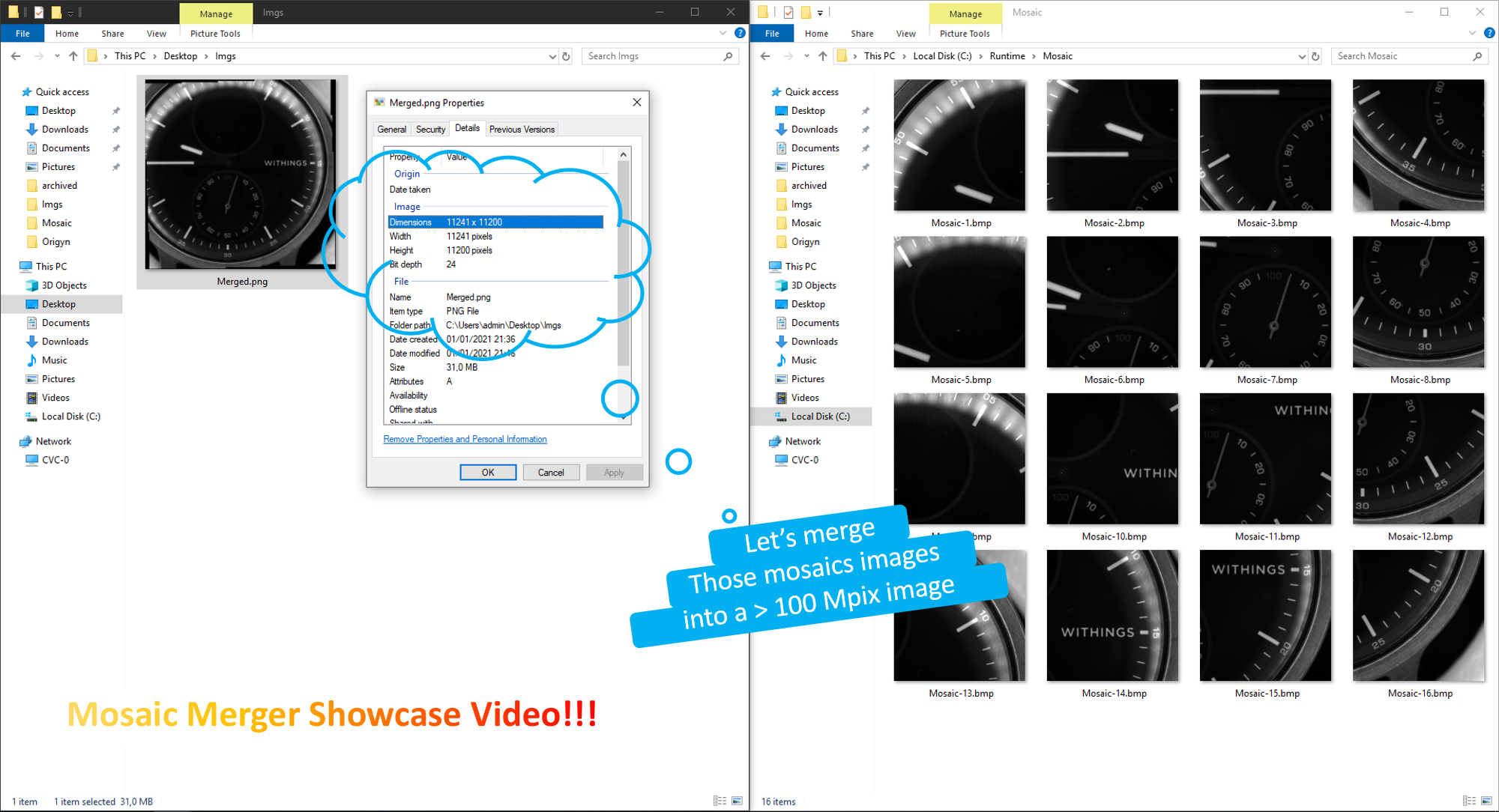Open Downloads quick access in left window
The height and width of the screenshot is (812, 1499).
[64, 130]
